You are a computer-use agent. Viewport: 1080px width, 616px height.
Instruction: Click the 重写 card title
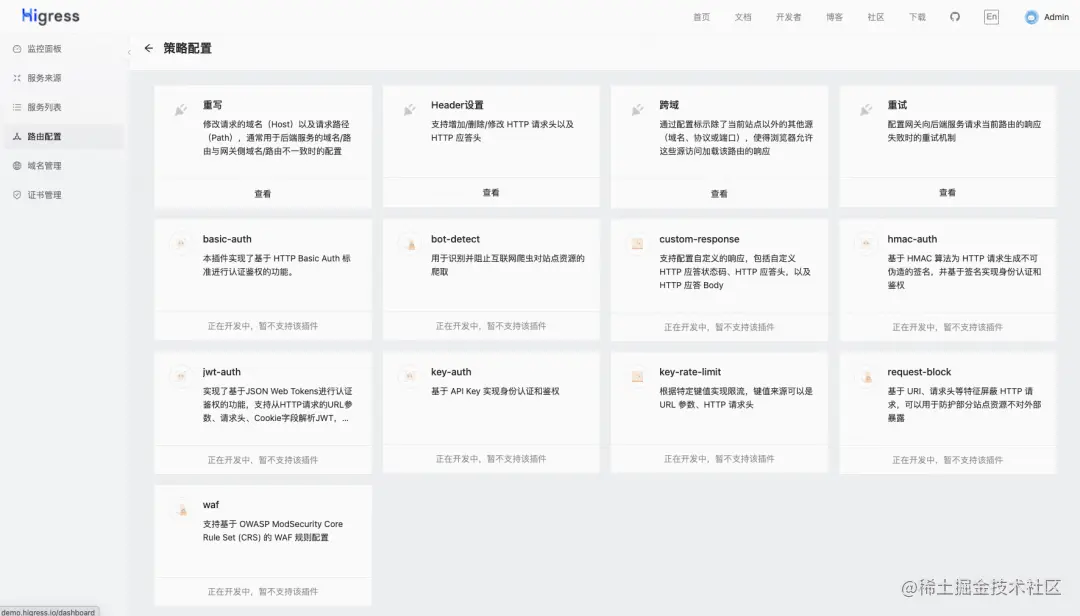click(212, 105)
